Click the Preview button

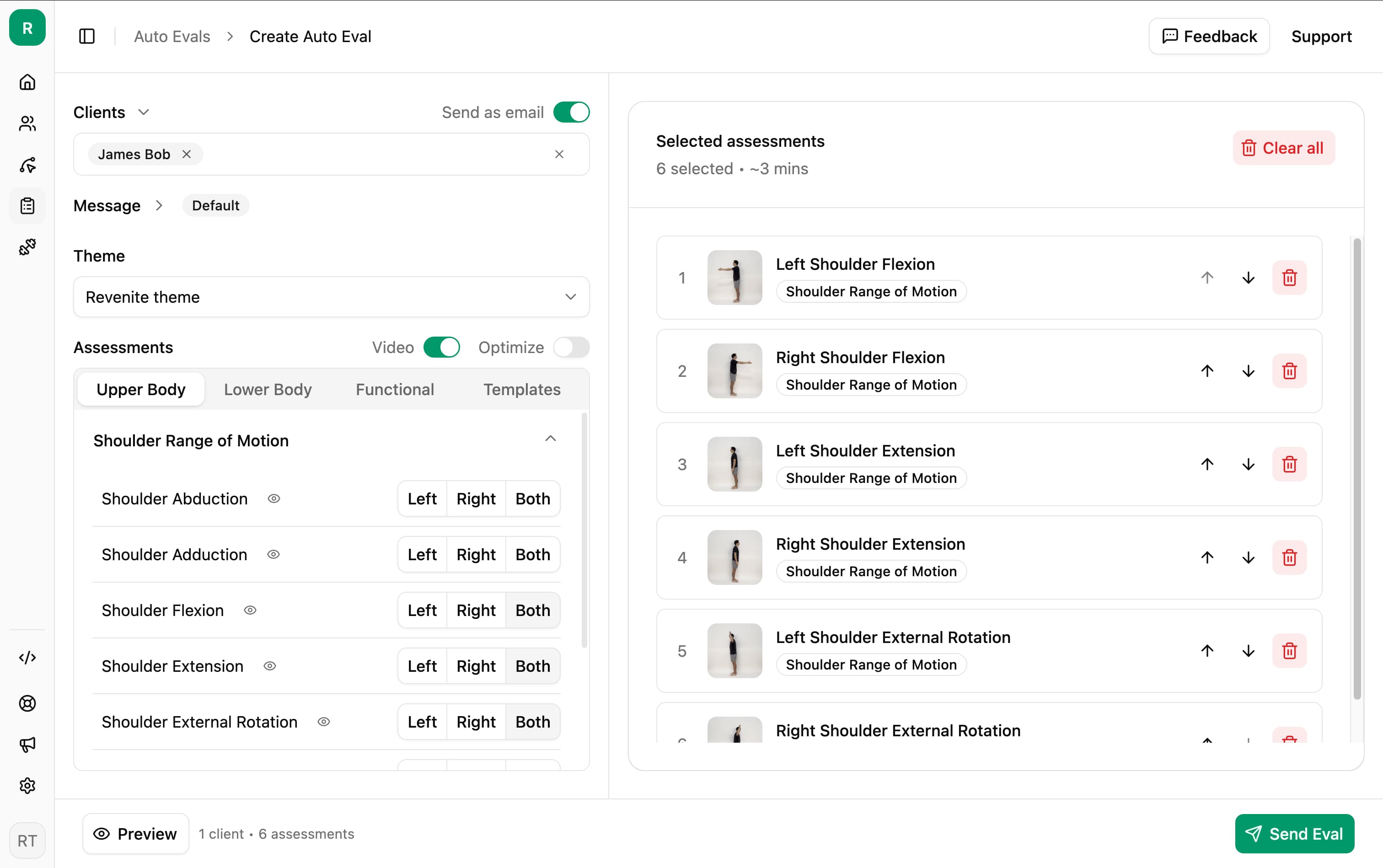pos(135,834)
